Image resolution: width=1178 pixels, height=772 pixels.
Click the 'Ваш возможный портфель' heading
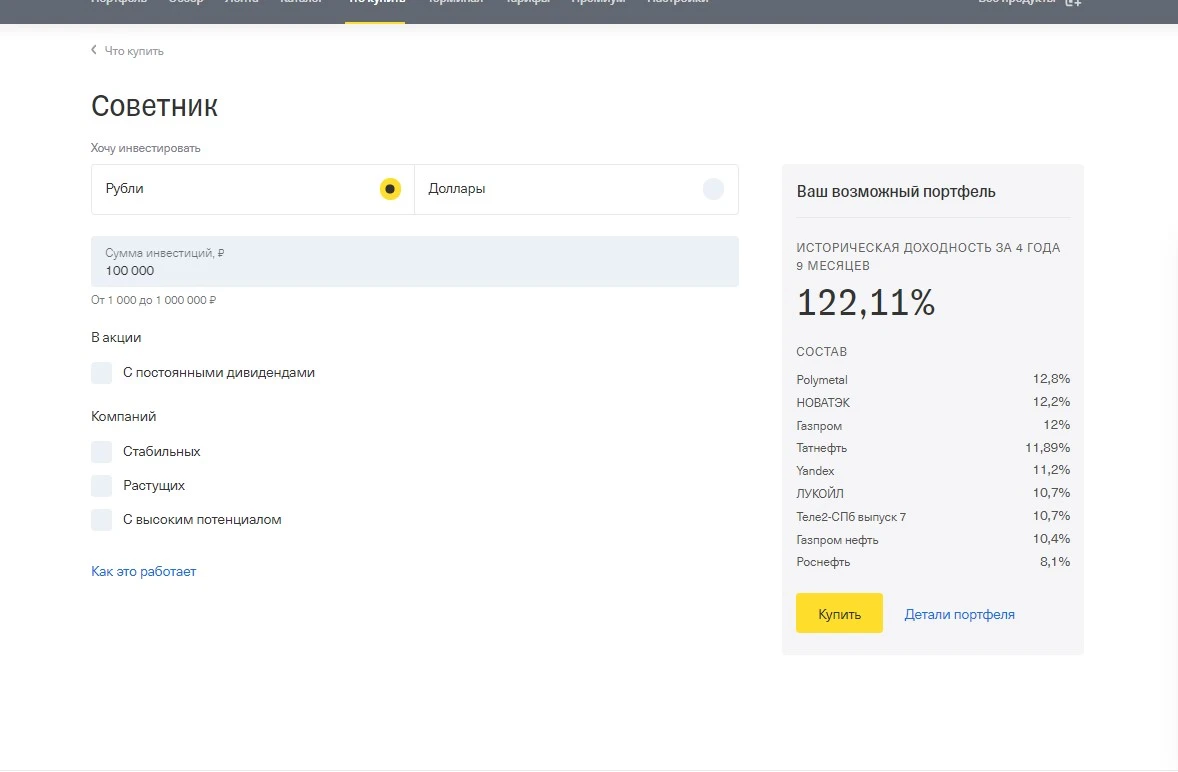[x=896, y=191]
